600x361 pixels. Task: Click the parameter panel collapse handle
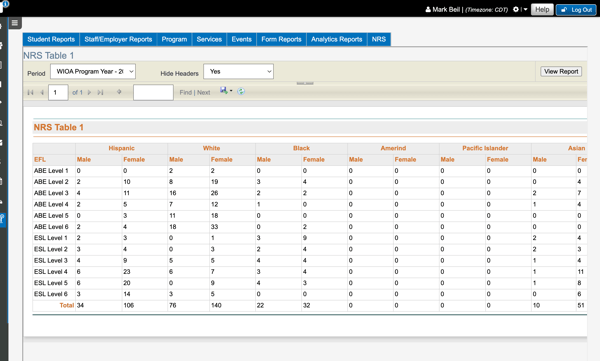(305, 83)
